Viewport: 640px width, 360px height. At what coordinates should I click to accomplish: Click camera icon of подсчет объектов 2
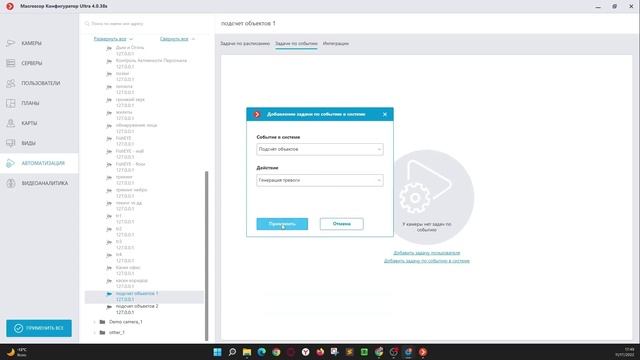pos(109,307)
